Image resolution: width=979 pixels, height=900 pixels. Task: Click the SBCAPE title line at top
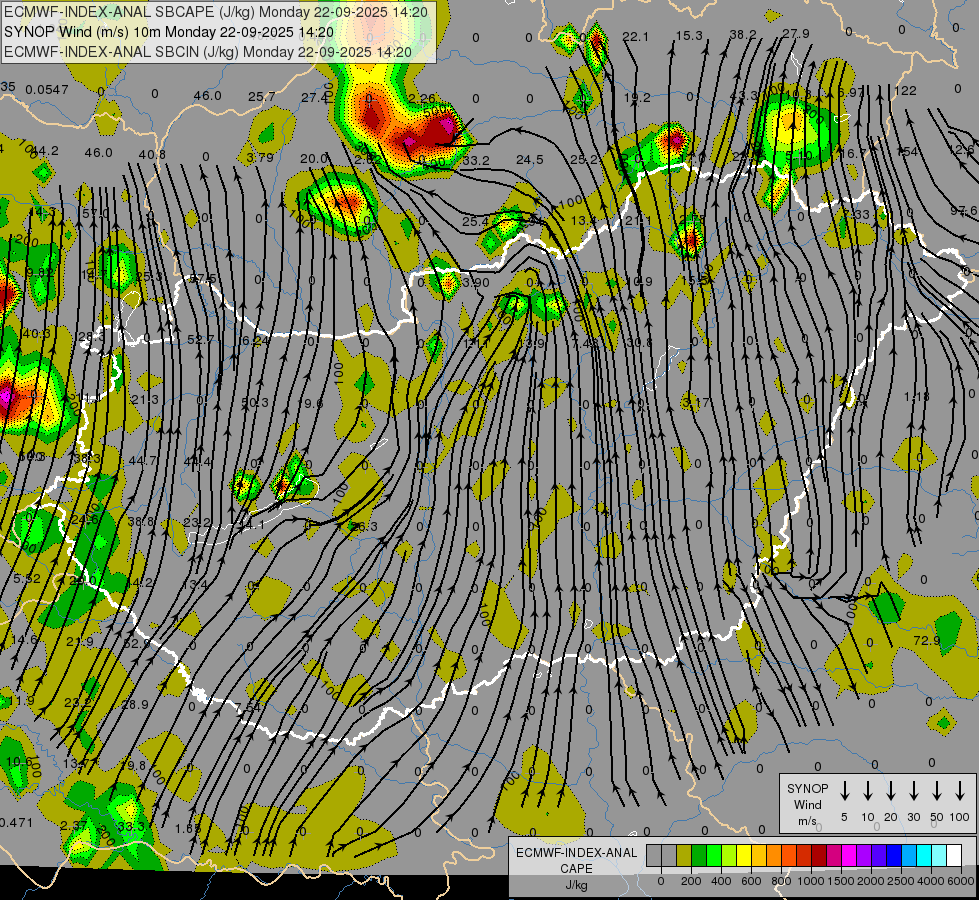tap(216, 12)
